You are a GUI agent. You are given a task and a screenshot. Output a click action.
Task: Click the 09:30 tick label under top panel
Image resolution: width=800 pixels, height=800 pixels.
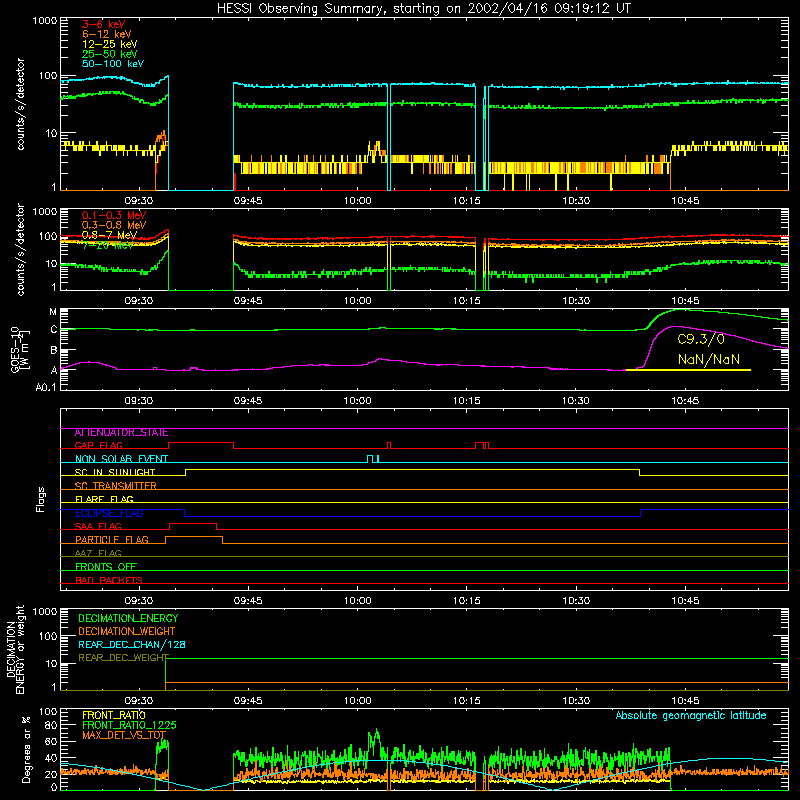139,201
